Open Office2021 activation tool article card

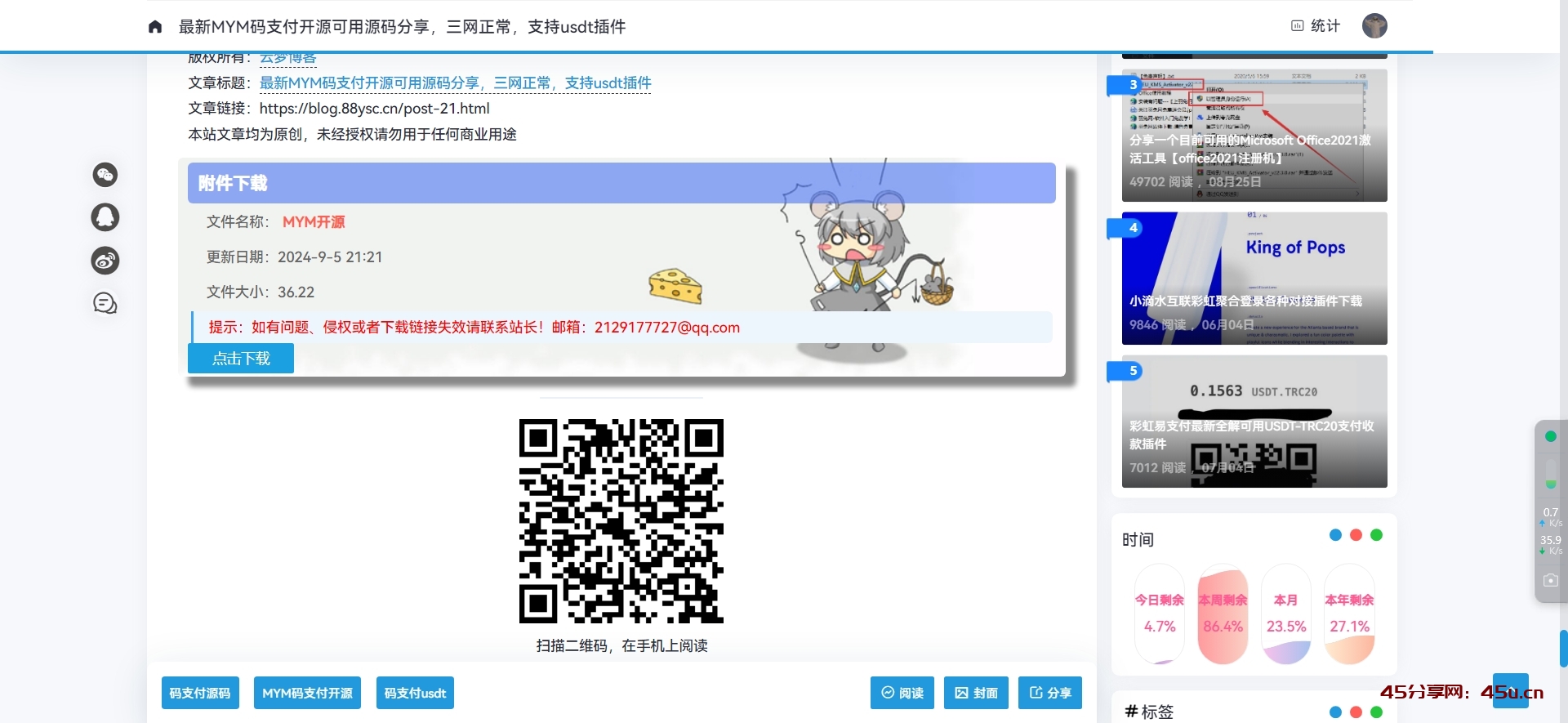[1254, 136]
